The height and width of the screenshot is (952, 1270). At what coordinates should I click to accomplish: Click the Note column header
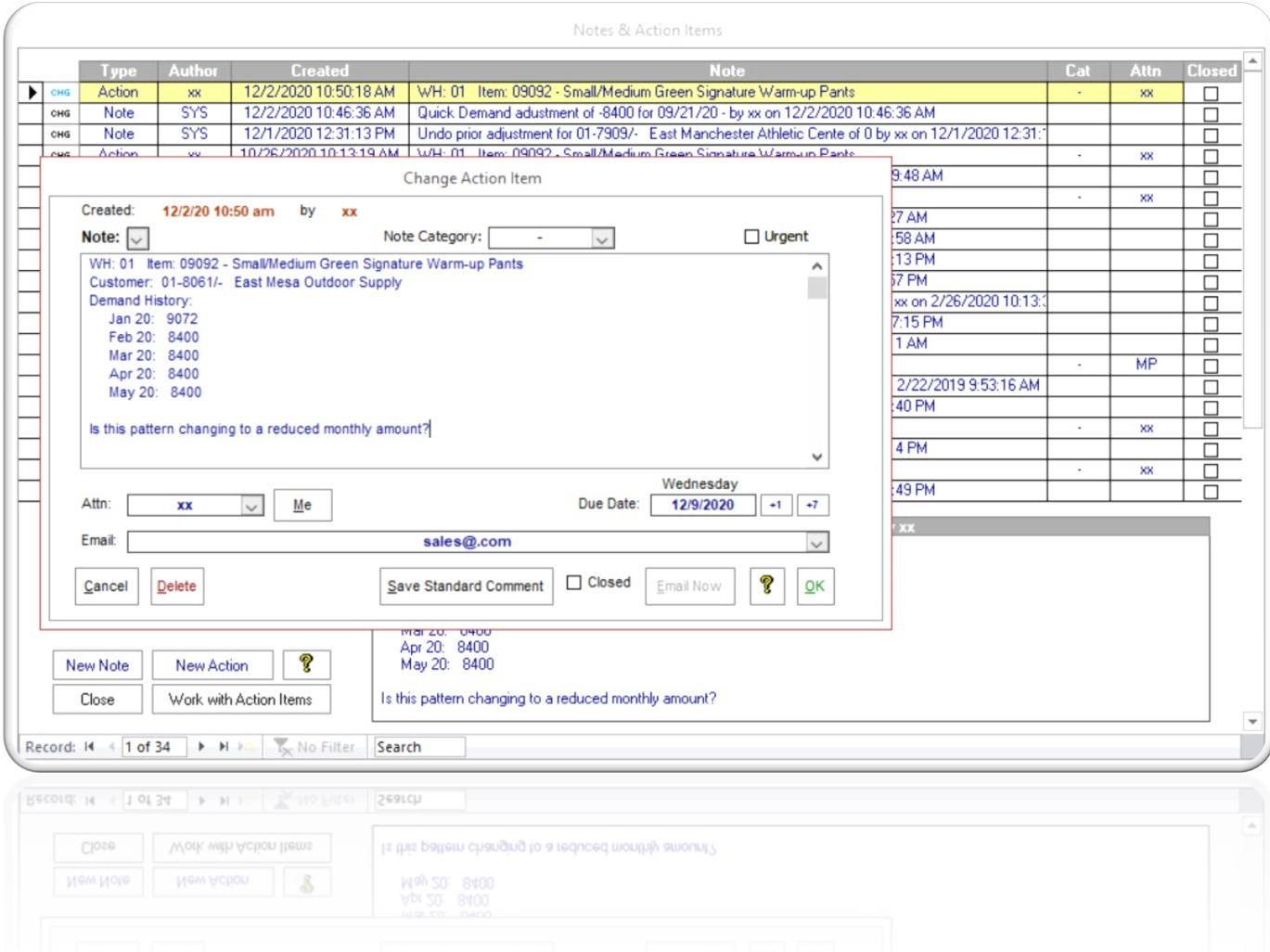(727, 71)
